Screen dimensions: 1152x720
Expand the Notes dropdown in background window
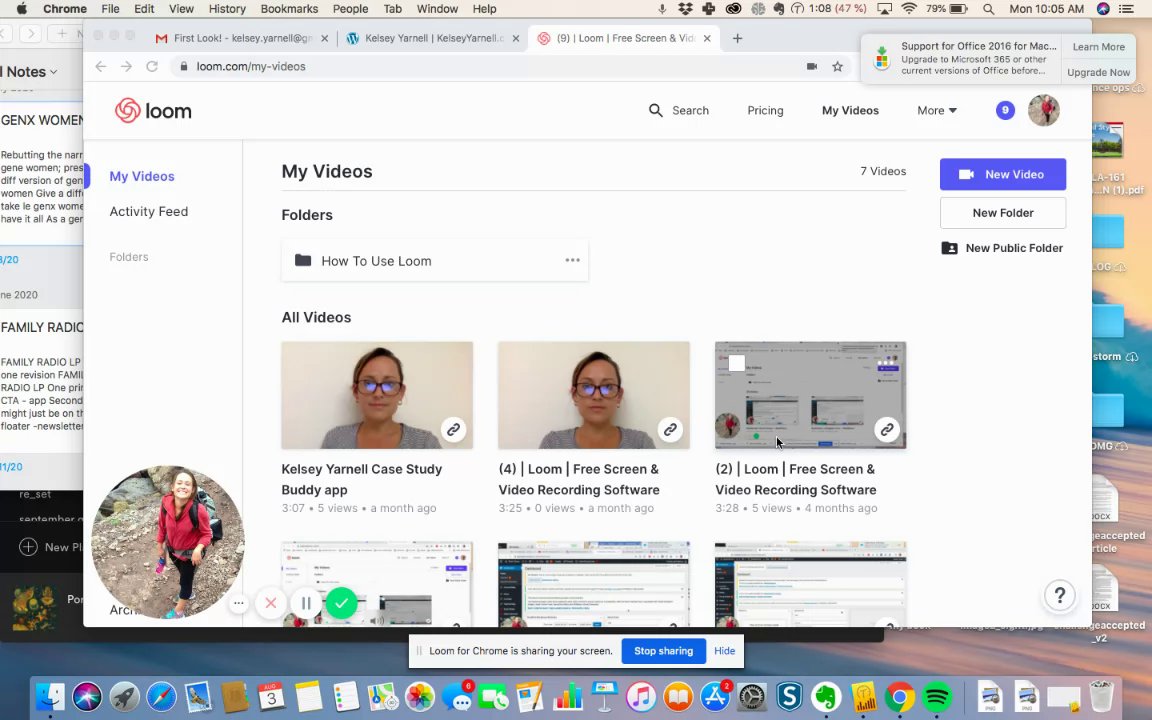(54, 72)
